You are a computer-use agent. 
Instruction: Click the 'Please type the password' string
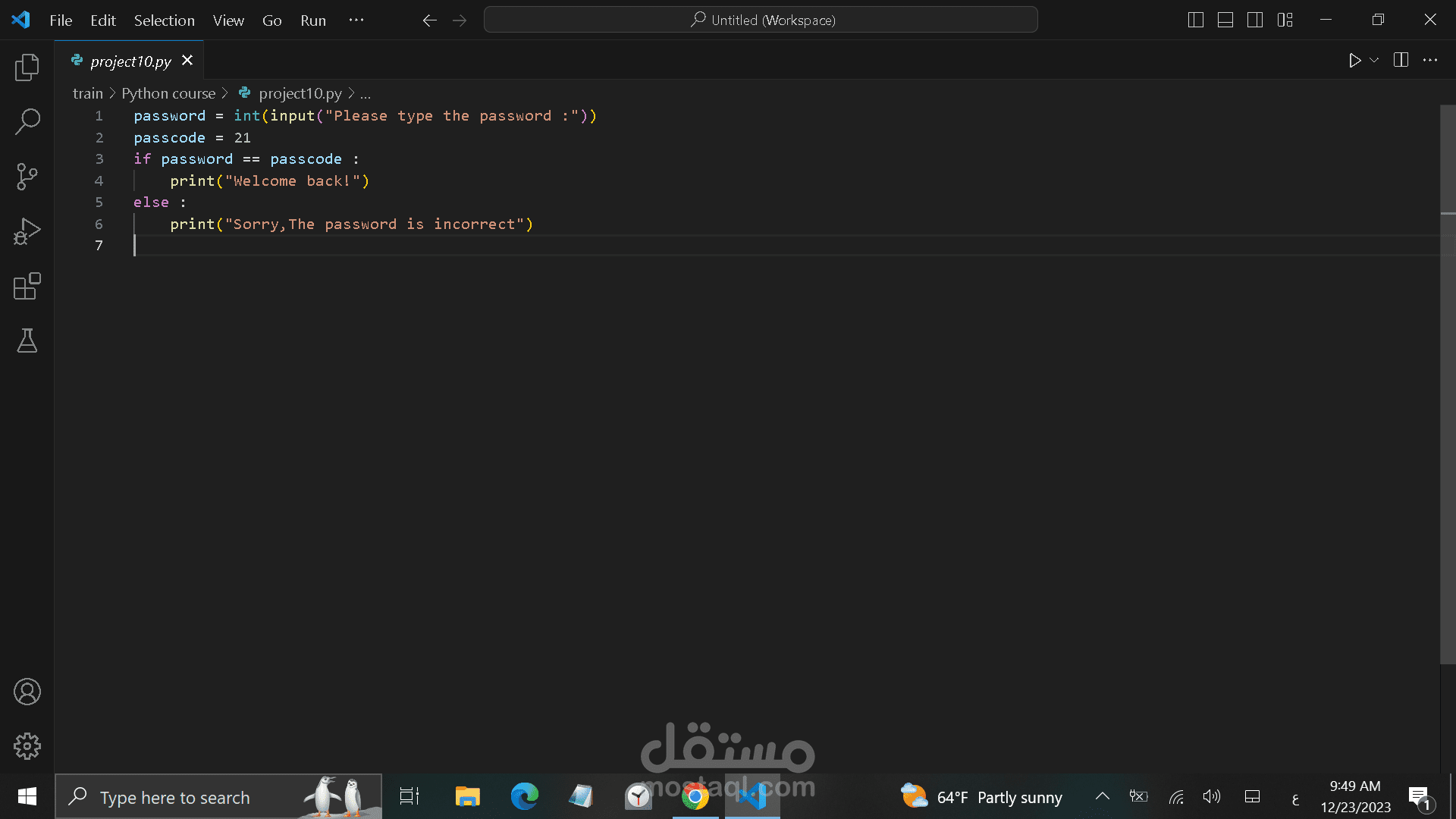[x=452, y=116]
